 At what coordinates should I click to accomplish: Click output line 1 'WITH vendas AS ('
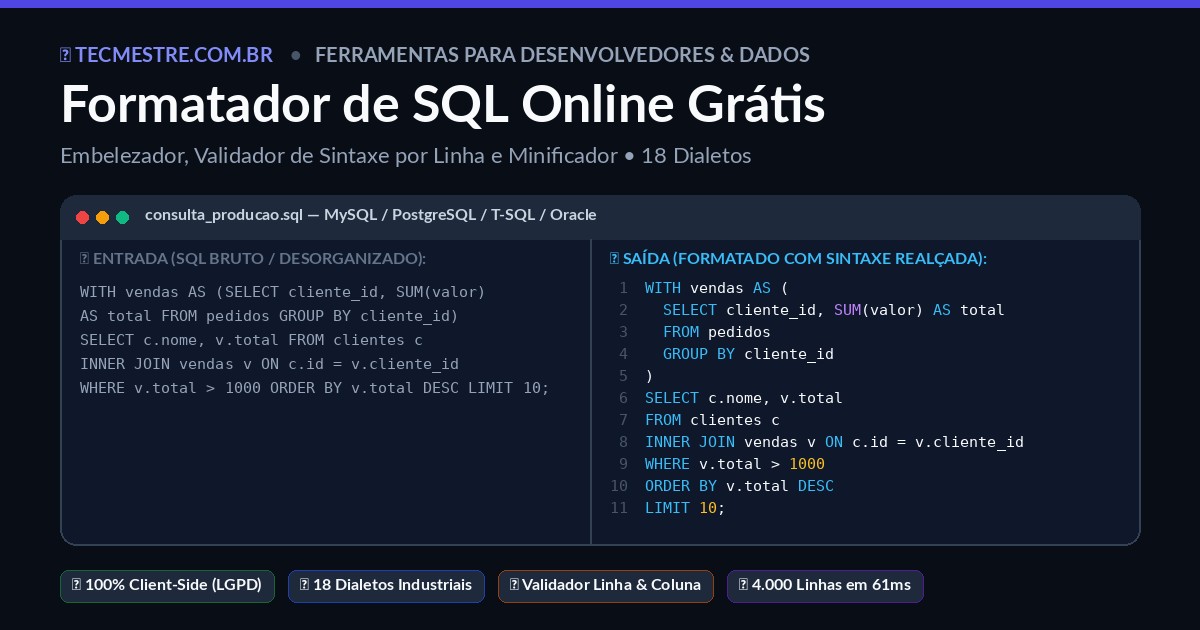pos(717,288)
